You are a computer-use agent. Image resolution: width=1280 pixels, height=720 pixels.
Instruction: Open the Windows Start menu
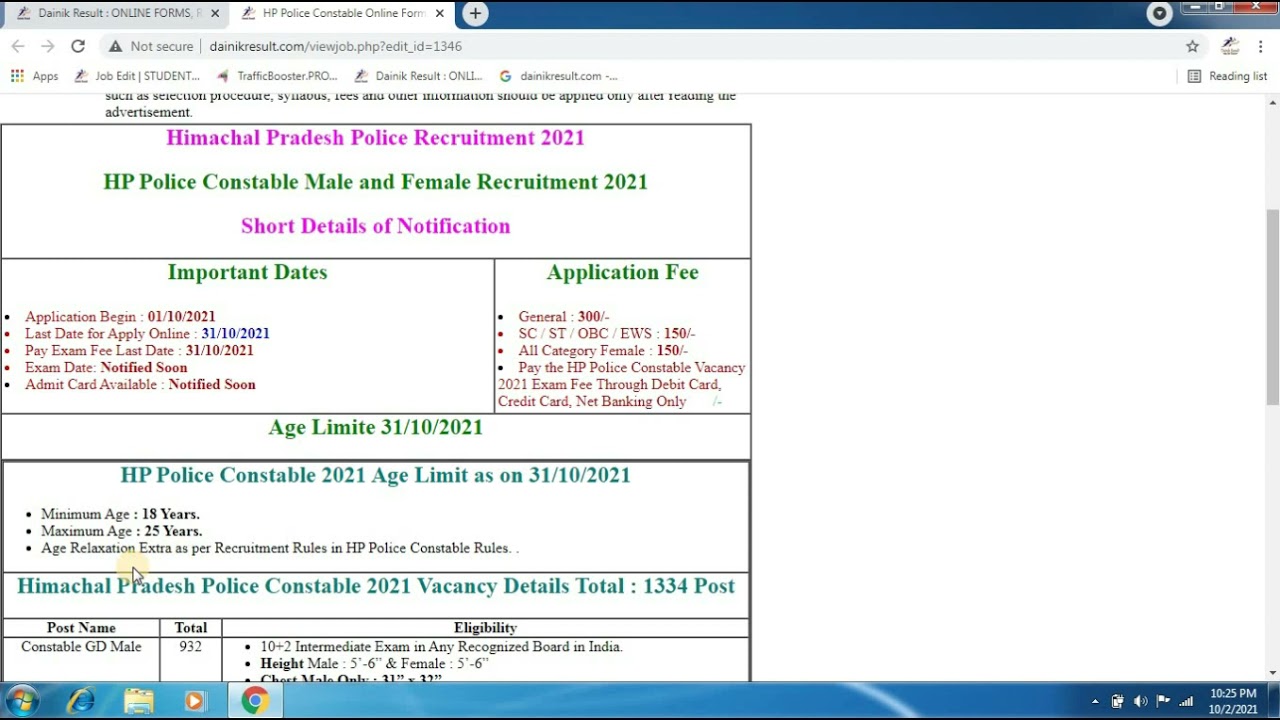22,701
